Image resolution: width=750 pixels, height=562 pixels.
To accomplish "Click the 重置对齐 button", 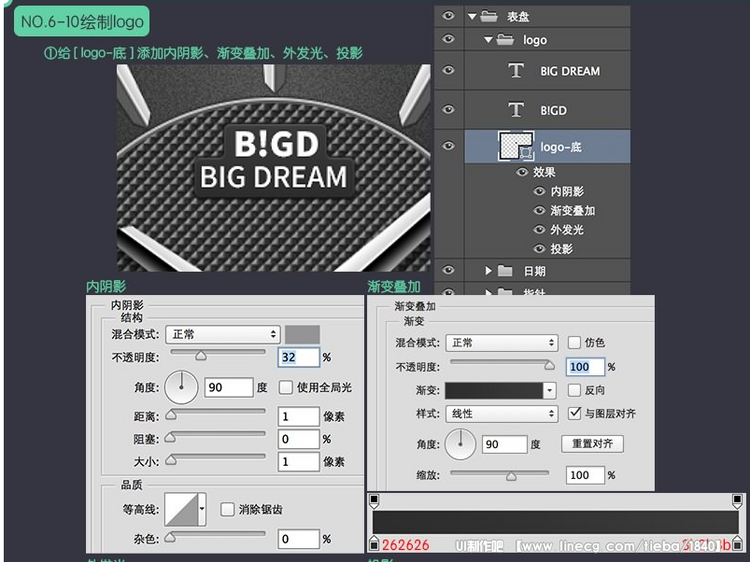I will 592,444.
